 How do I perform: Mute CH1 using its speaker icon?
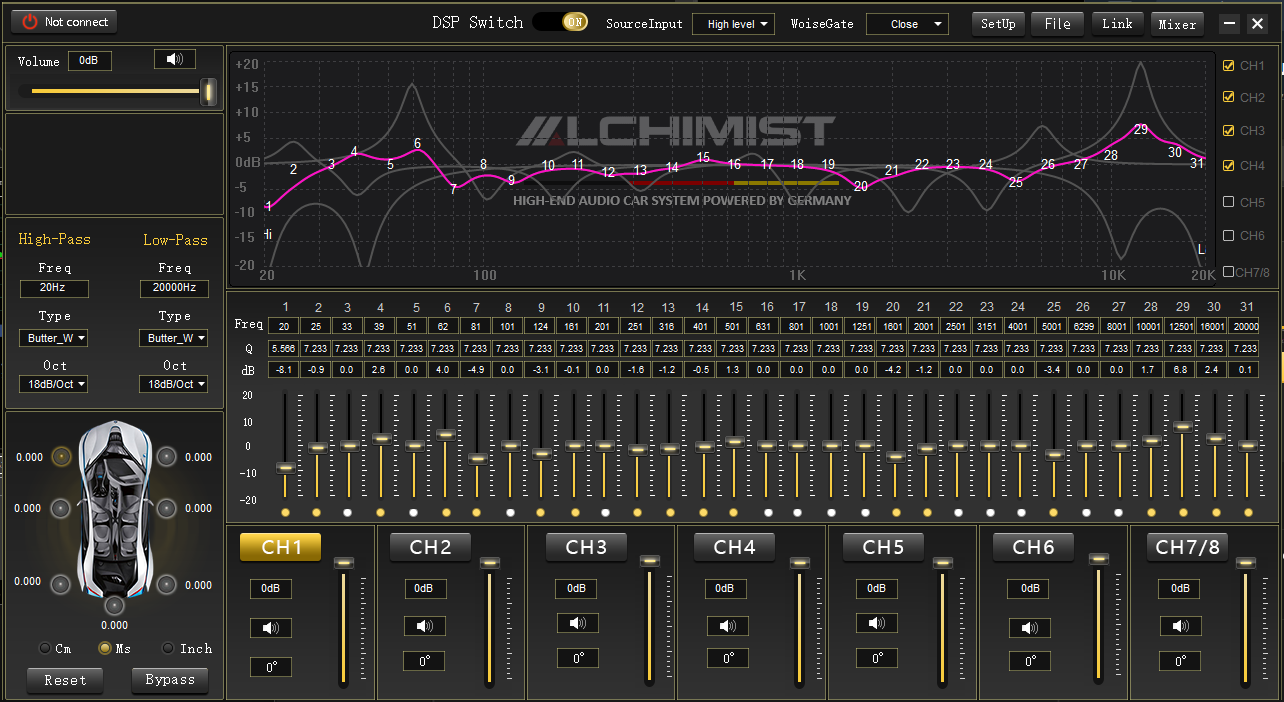coord(271,628)
